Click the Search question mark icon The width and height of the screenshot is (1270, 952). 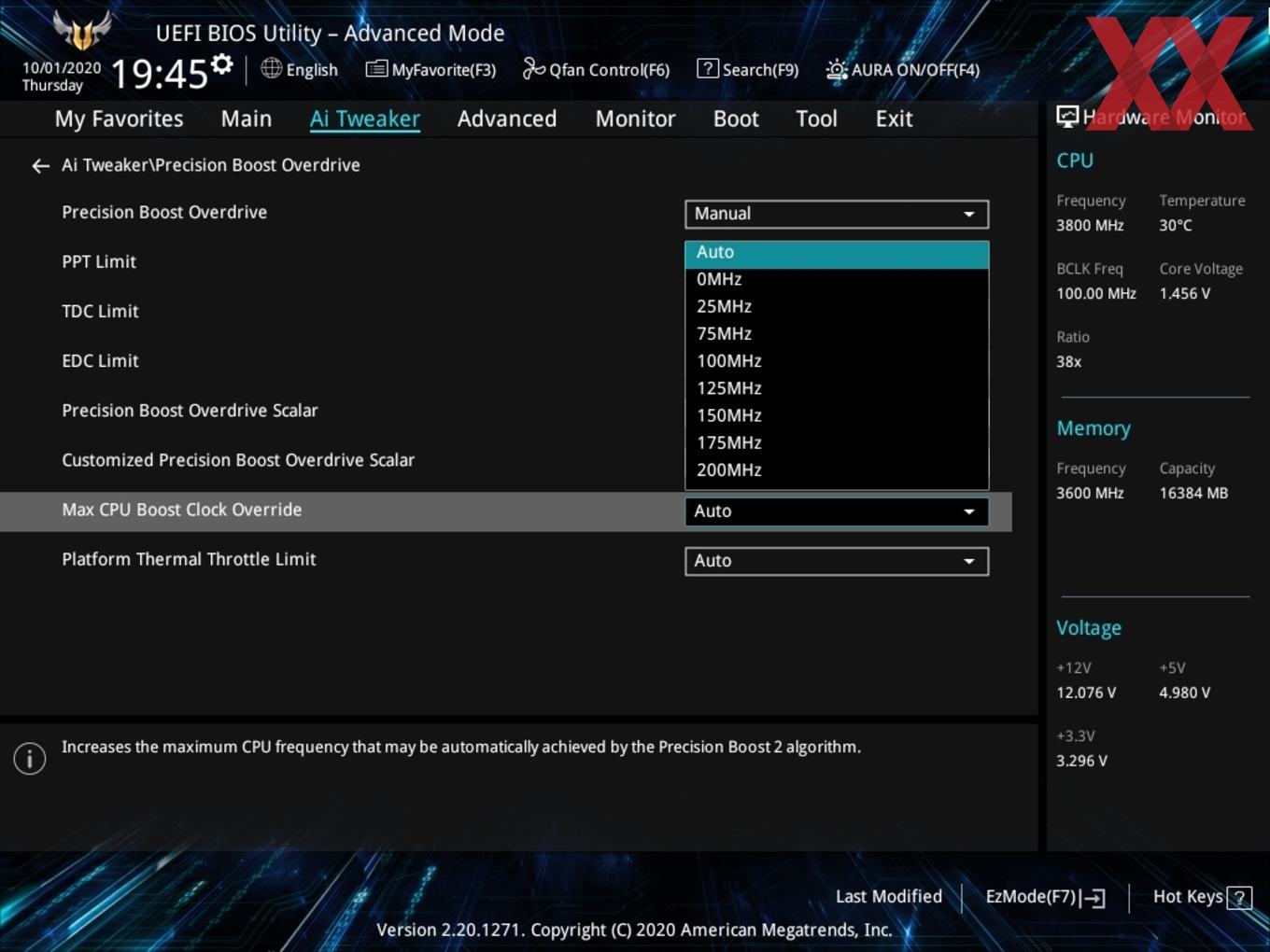(708, 68)
